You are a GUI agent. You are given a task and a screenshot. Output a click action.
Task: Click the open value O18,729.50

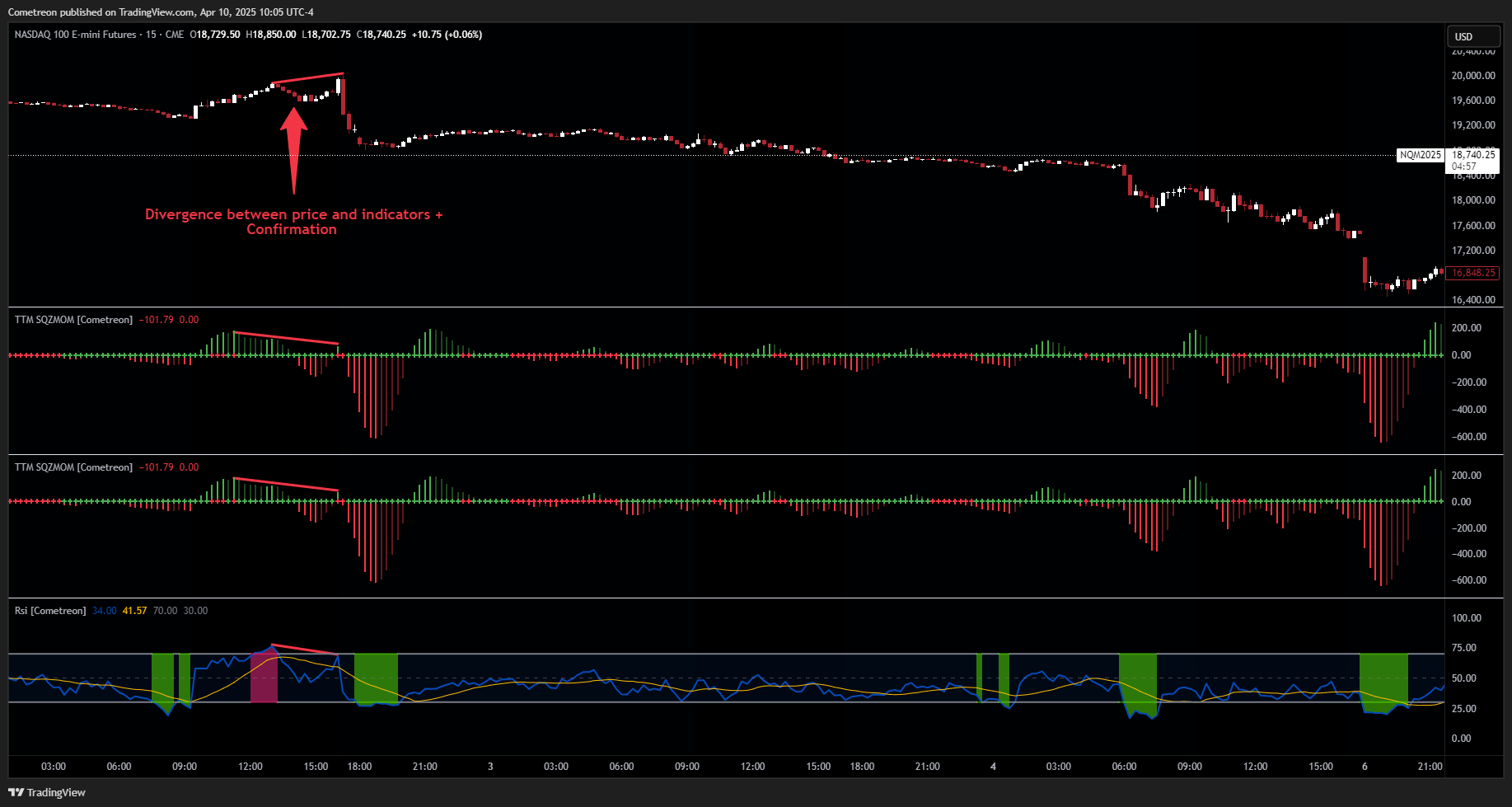(x=215, y=35)
